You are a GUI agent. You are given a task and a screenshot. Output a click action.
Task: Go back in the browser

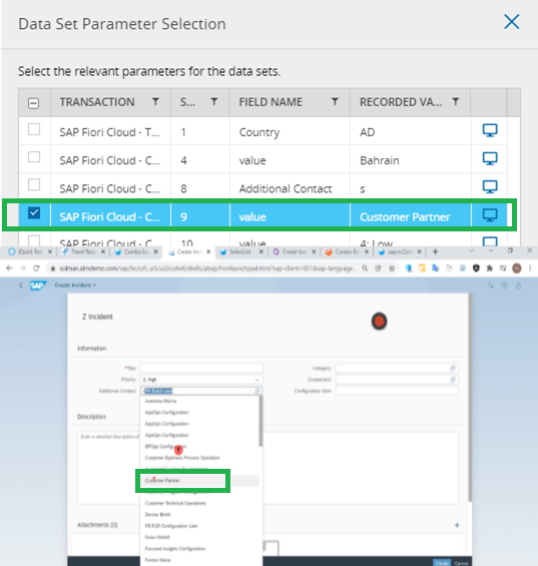point(9,268)
